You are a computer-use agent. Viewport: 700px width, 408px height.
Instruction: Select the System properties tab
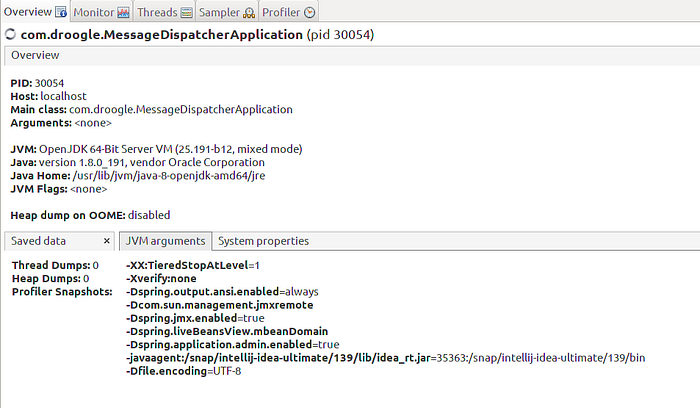tap(263, 241)
